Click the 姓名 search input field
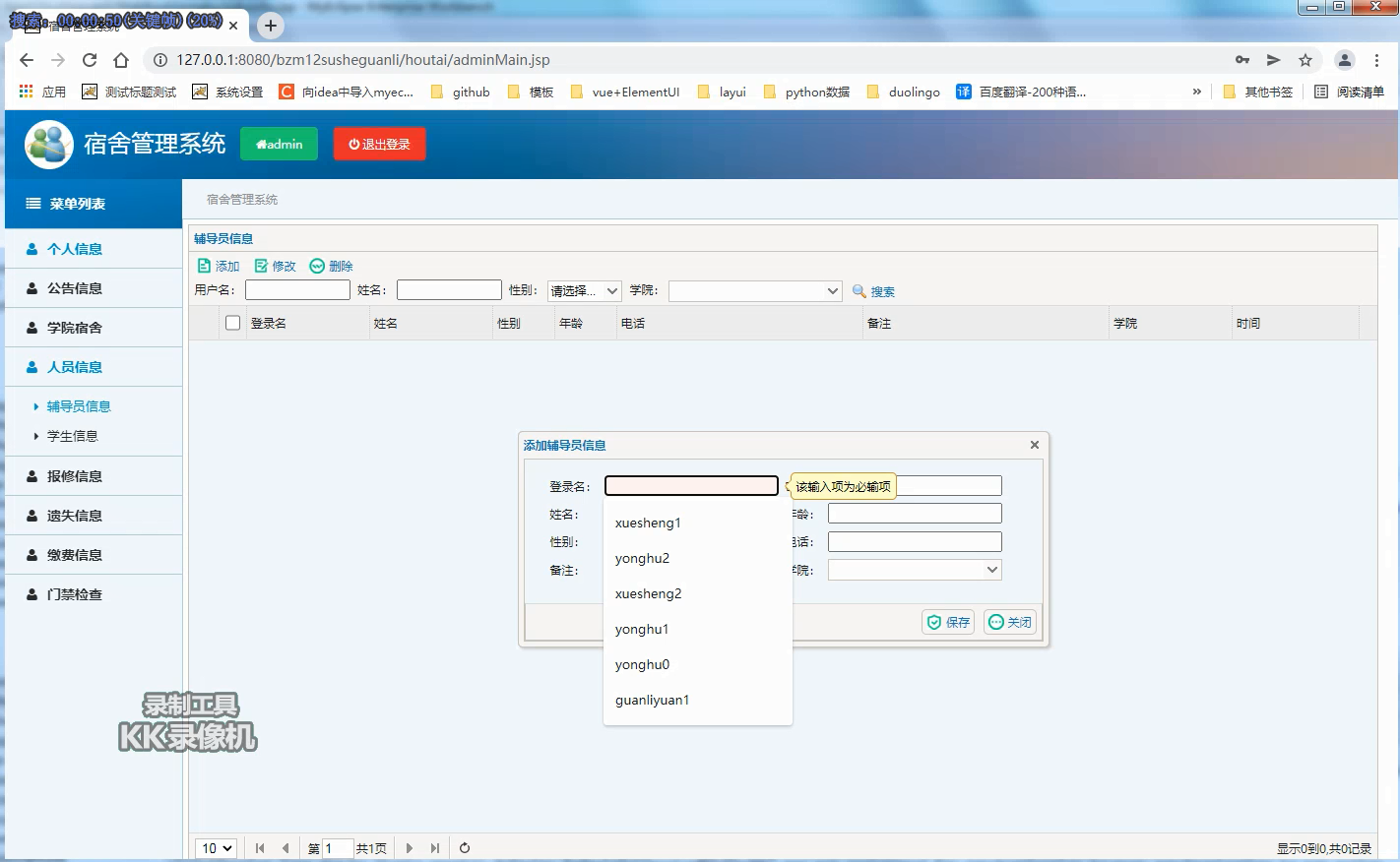The image size is (1400, 862). tap(449, 290)
